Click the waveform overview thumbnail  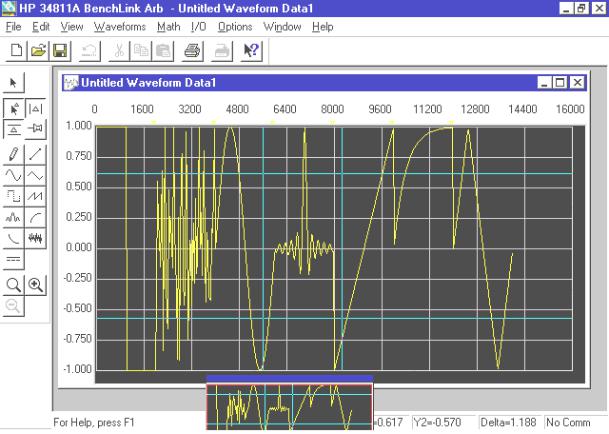pos(289,407)
